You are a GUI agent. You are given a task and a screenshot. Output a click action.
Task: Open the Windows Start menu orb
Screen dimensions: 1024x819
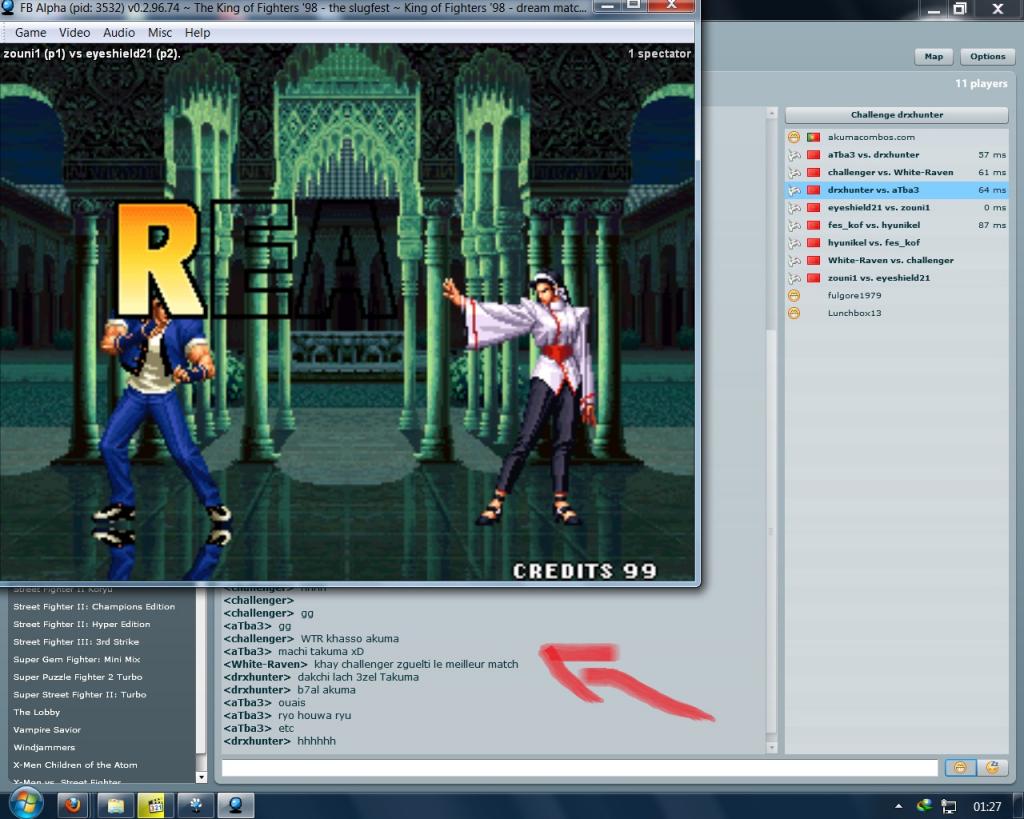point(25,804)
